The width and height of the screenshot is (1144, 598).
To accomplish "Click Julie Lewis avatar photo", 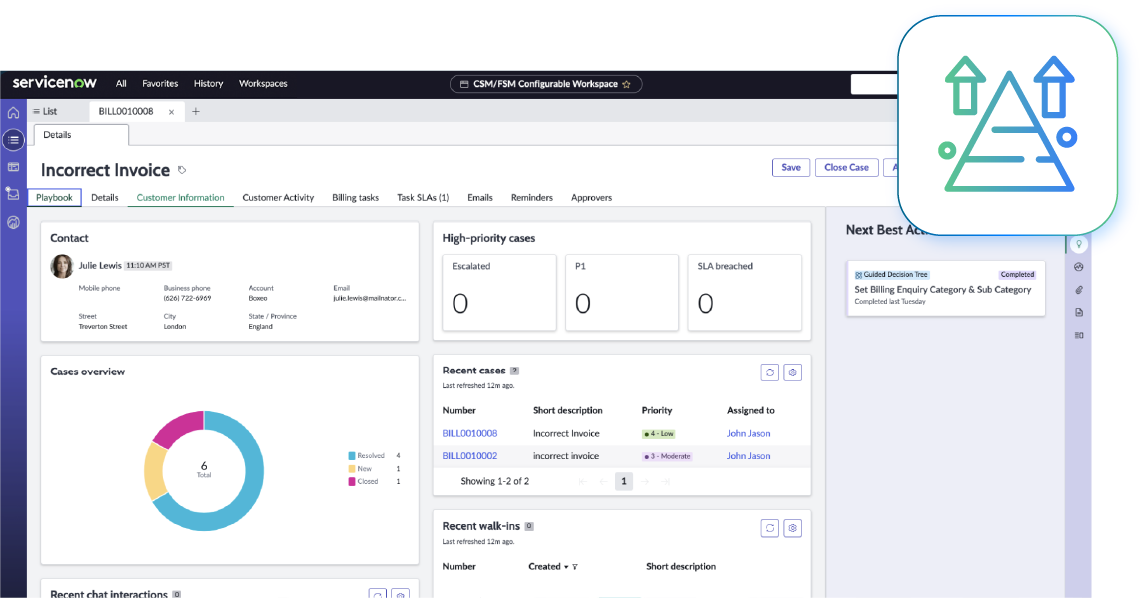I will (62, 266).
